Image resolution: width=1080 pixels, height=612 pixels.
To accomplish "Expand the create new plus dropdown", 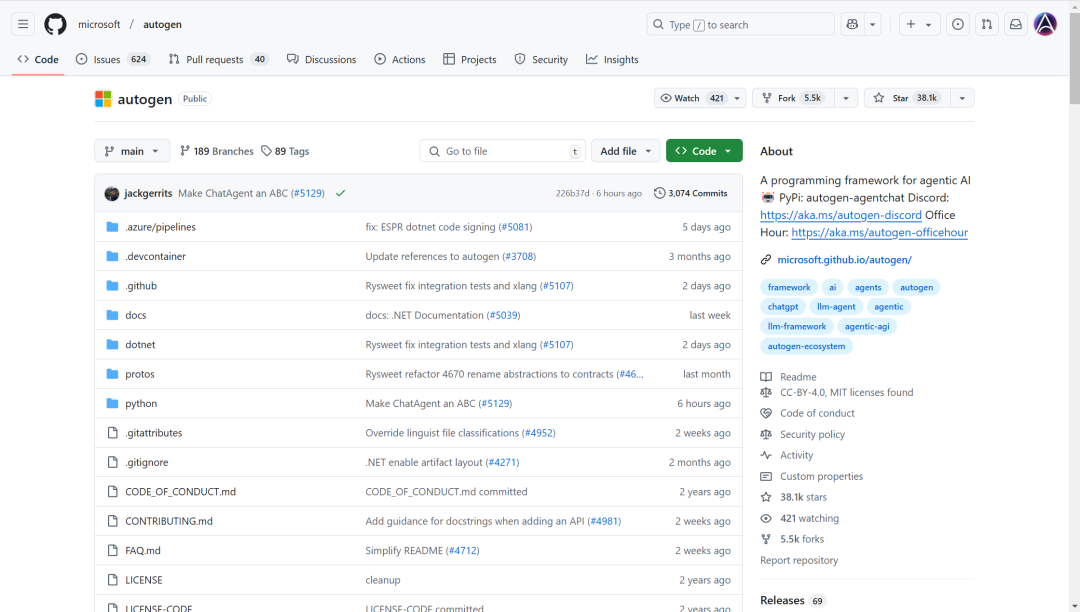I will pos(919,24).
